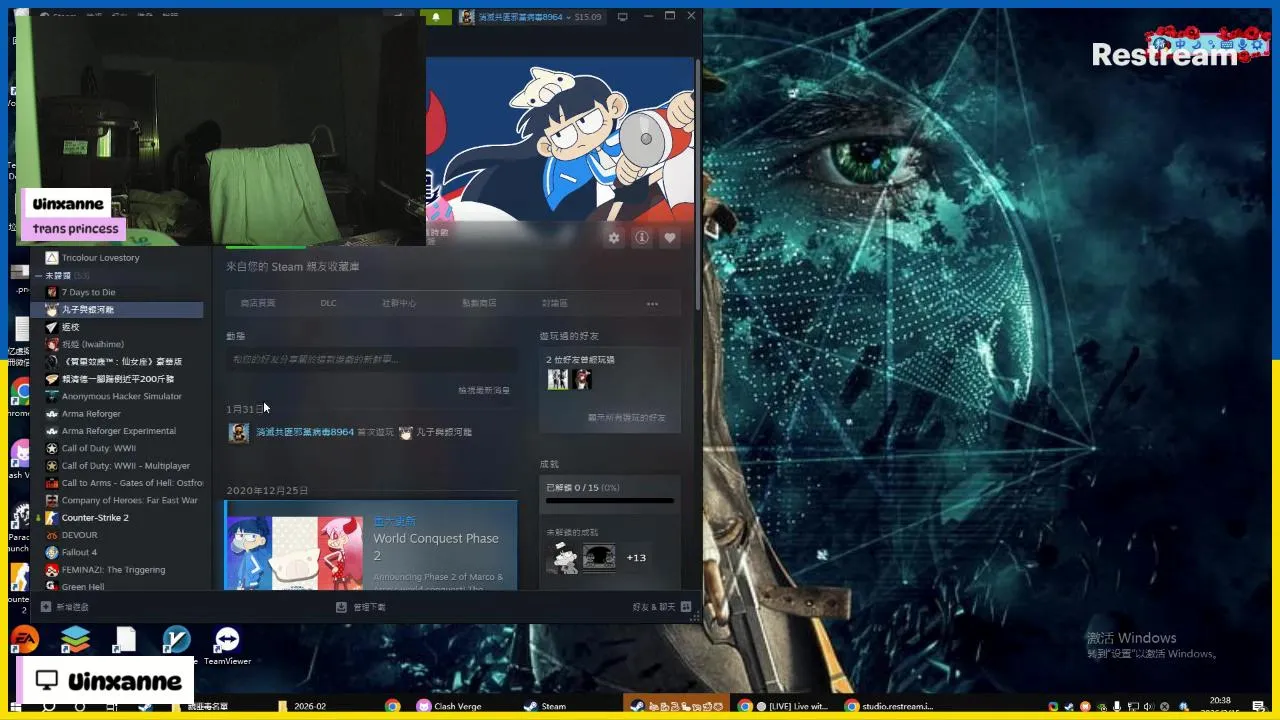This screenshot has height=720, width=1280.
Task: Click the 7 Days to Die game icon
Action: click(52, 292)
